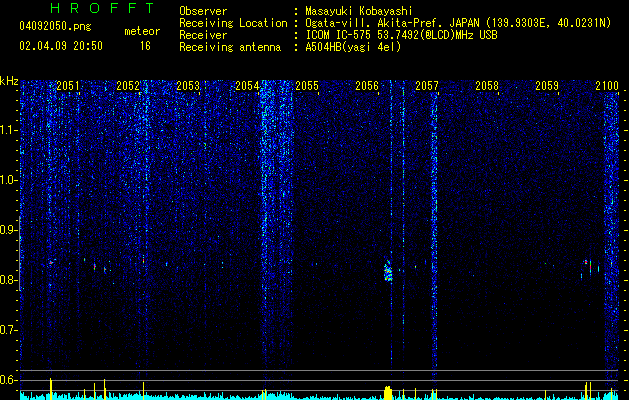
Task: Click the date stamp 02.04.09 20:50
Action: 61,46
